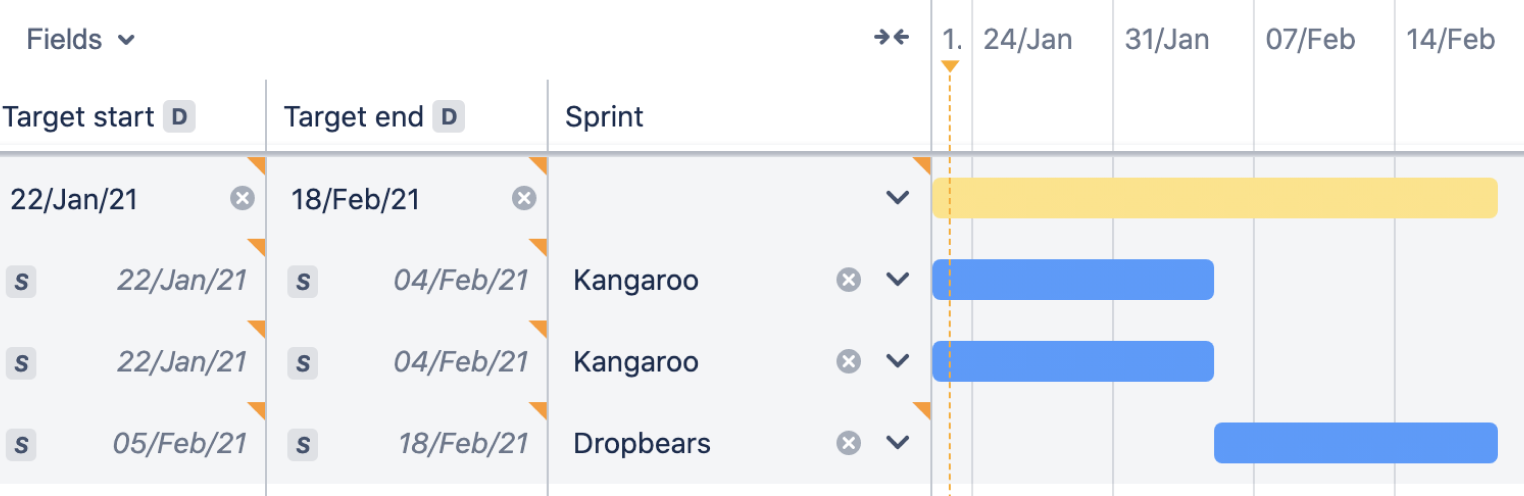
Task: Remove the Dropbears sprint assignment
Action: coord(848,443)
